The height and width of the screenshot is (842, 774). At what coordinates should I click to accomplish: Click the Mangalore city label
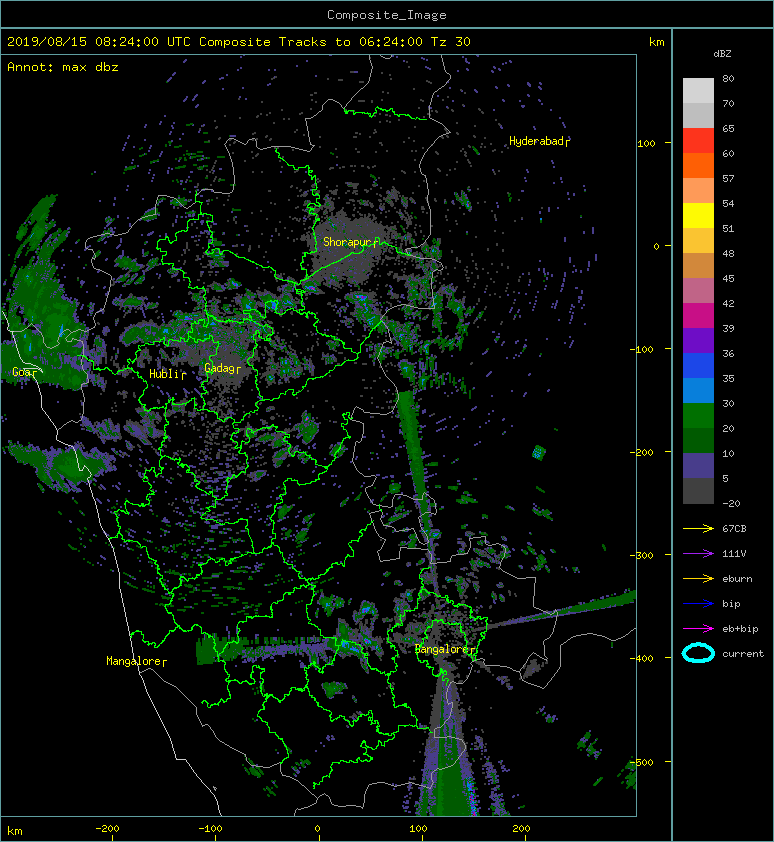(x=136, y=661)
